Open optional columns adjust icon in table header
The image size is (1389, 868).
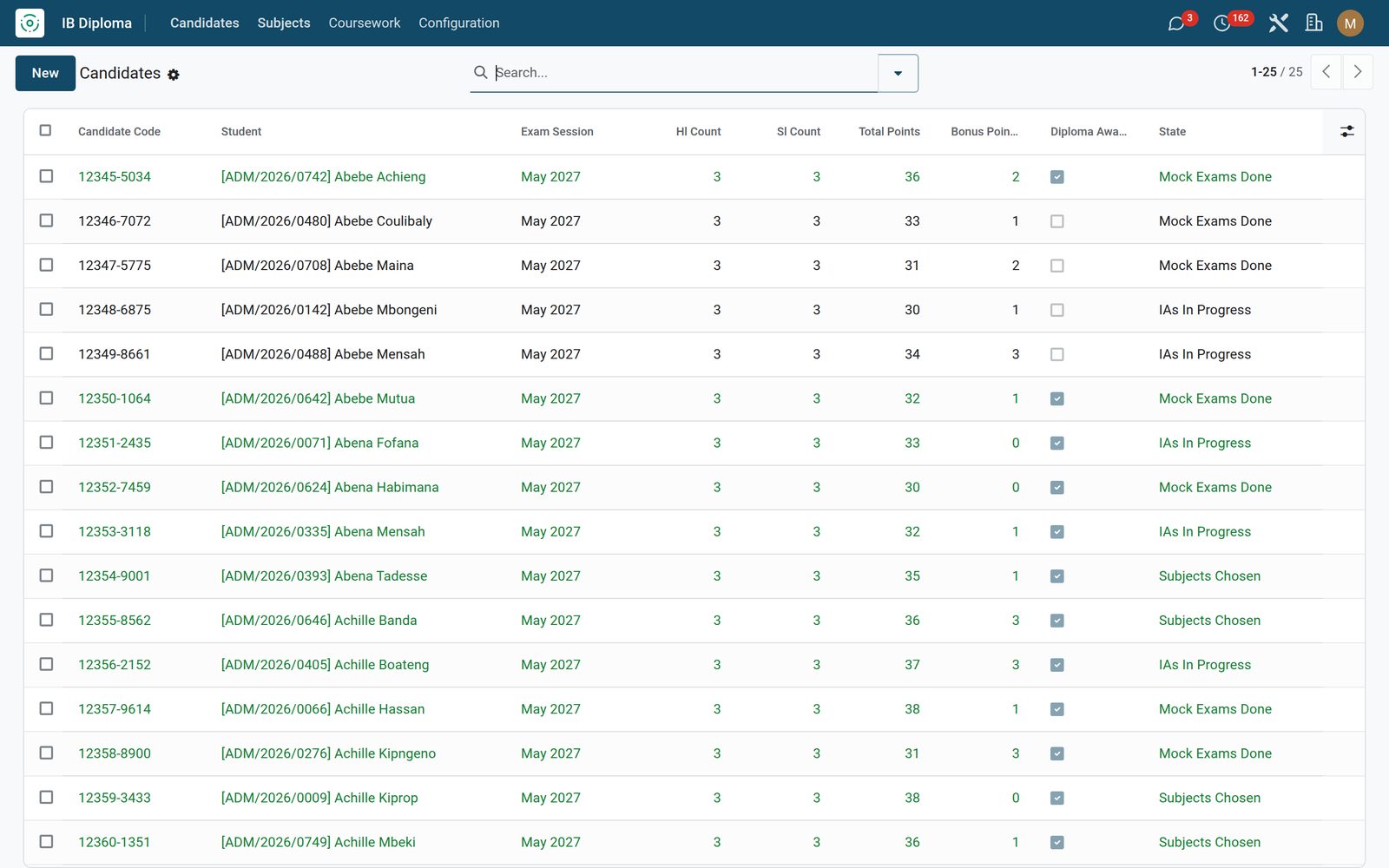1346,131
